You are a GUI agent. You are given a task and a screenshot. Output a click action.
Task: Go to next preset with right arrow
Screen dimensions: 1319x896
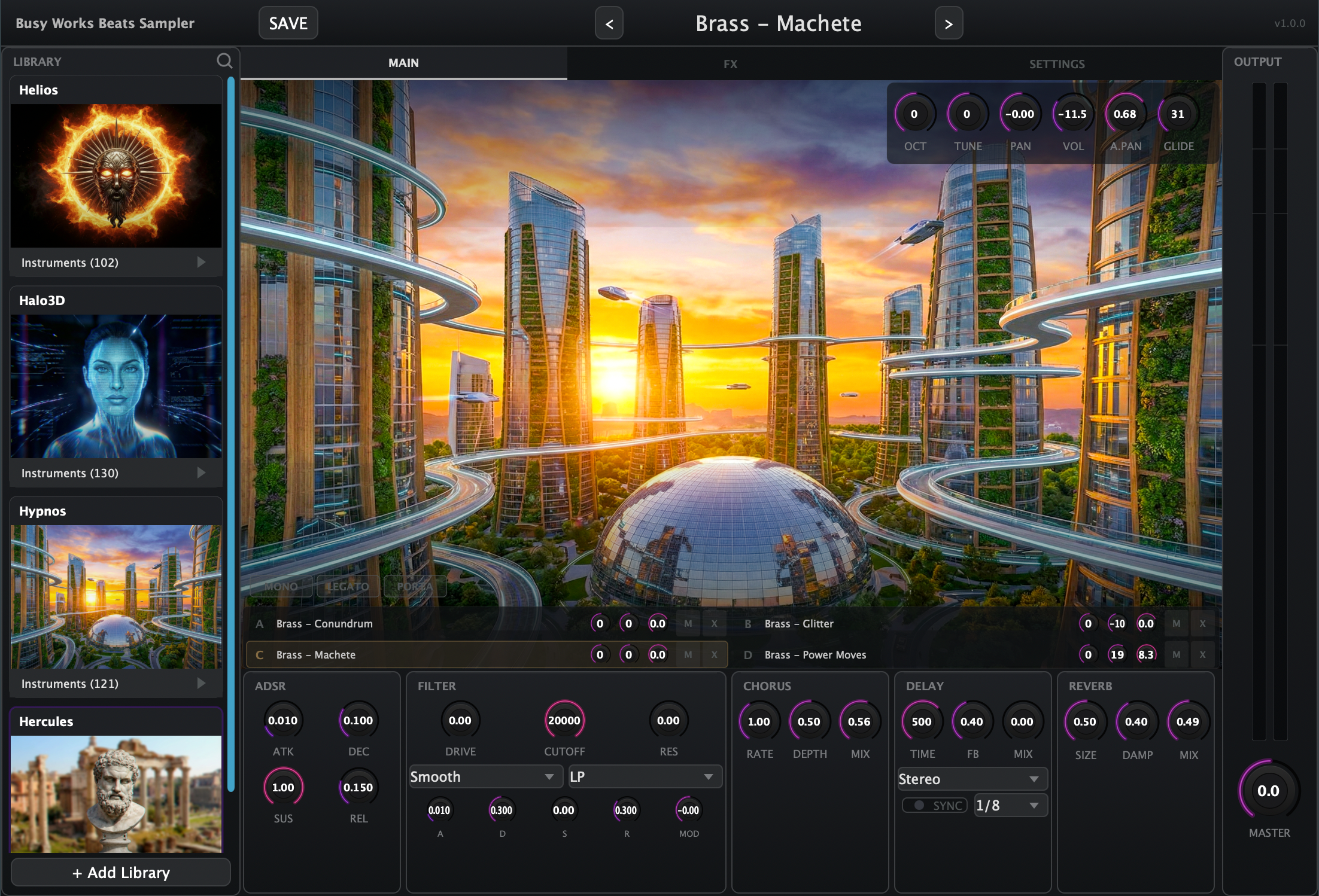[949, 23]
